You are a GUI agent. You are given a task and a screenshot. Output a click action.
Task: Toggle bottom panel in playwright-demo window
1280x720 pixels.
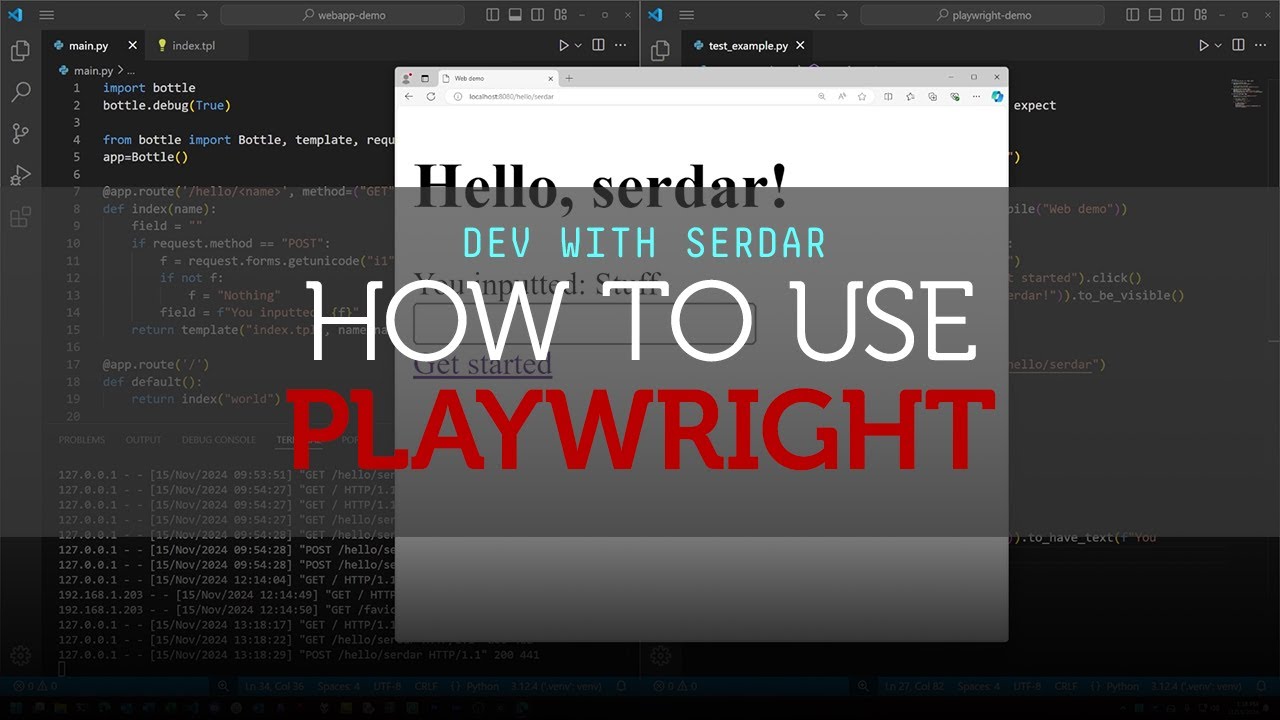[1155, 15]
